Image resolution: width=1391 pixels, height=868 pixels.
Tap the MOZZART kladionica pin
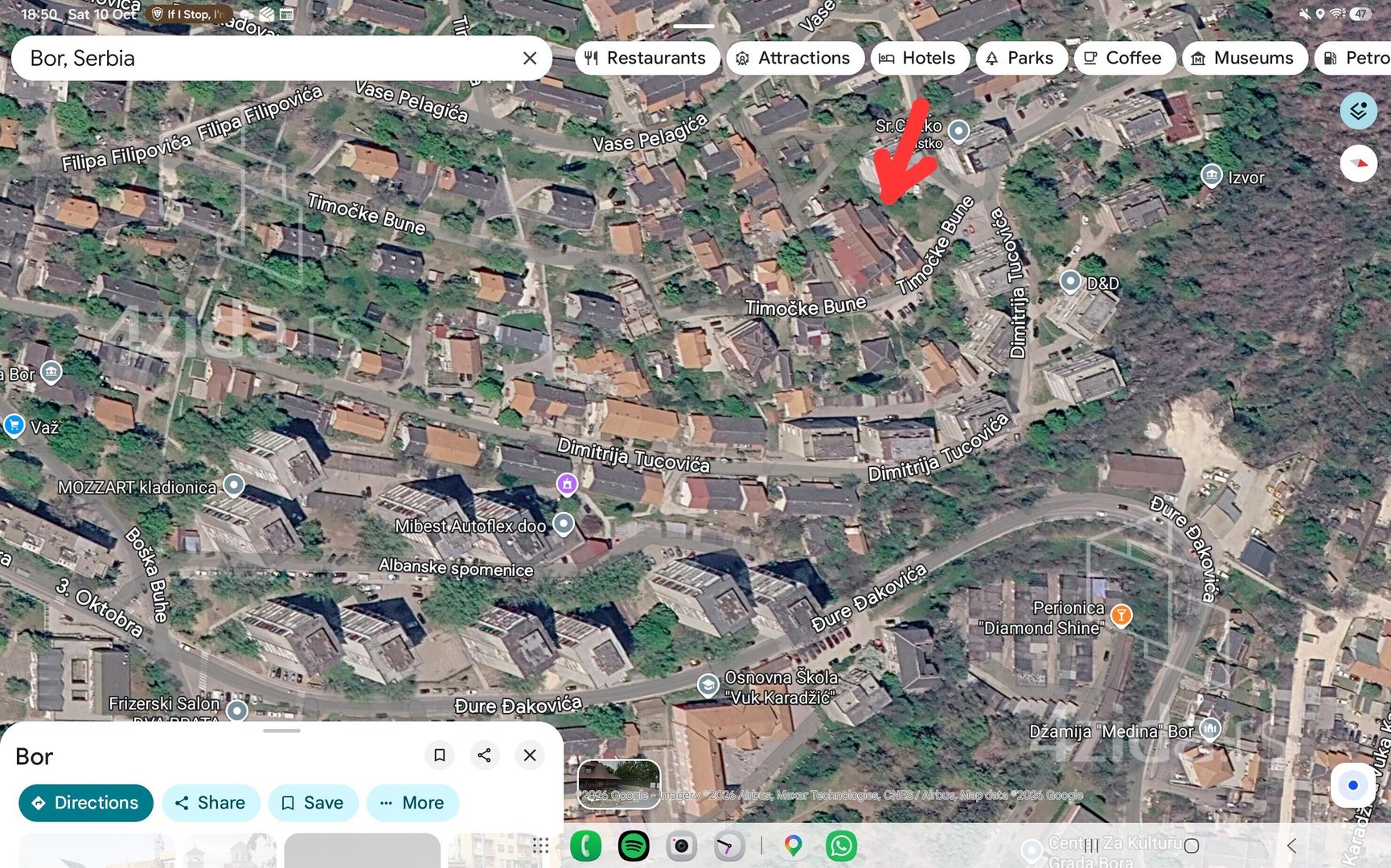click(x=233, y=485)
